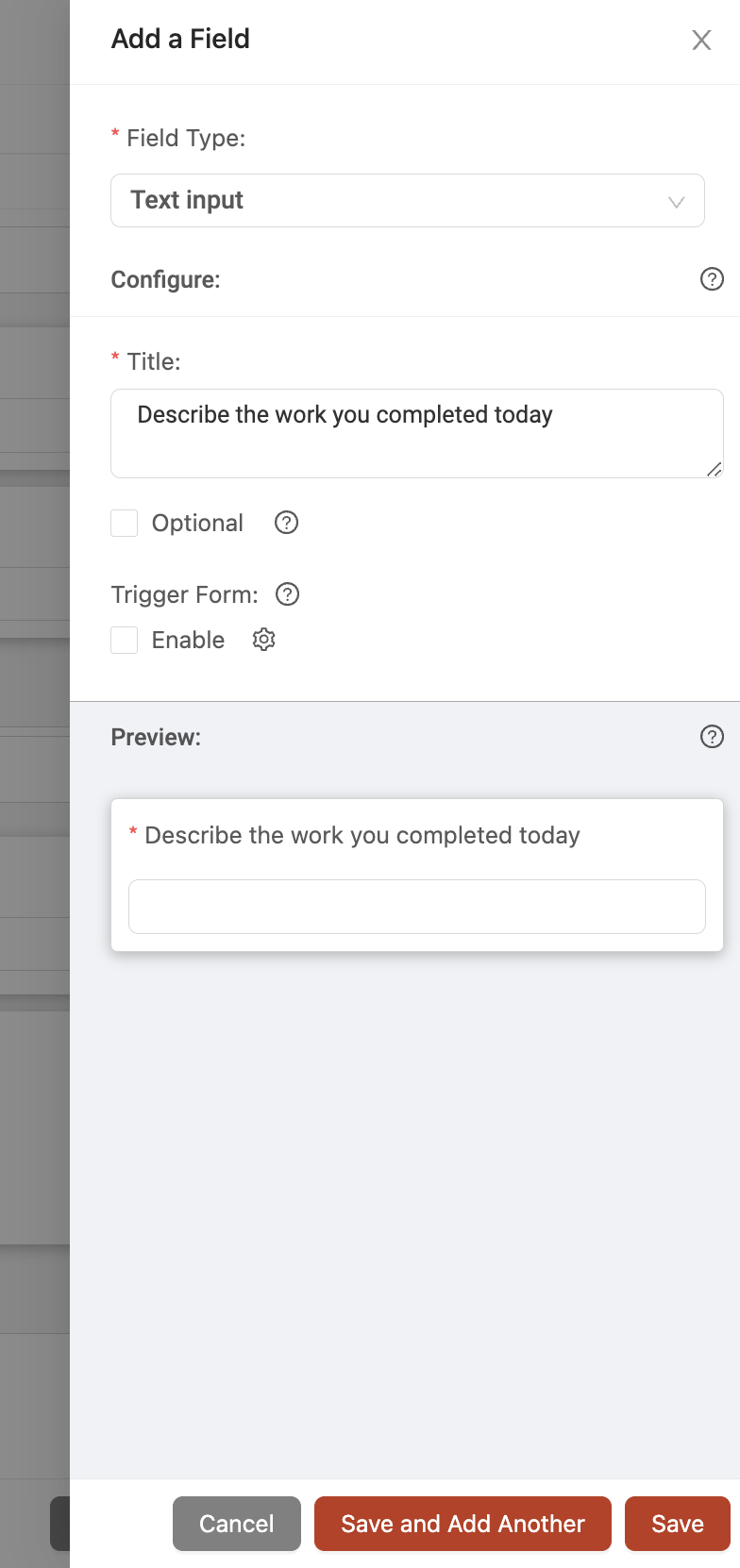Viewport: 740px width, 1568px height.
Task: Click the Title textarea resize handle
Action: (x=715, y=469)
